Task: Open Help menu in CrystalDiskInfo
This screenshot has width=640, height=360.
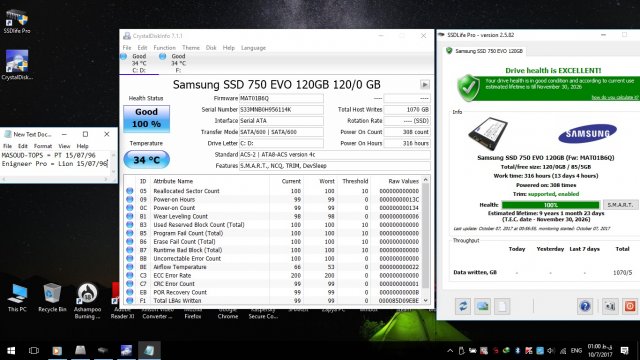Action: (229, 48)
